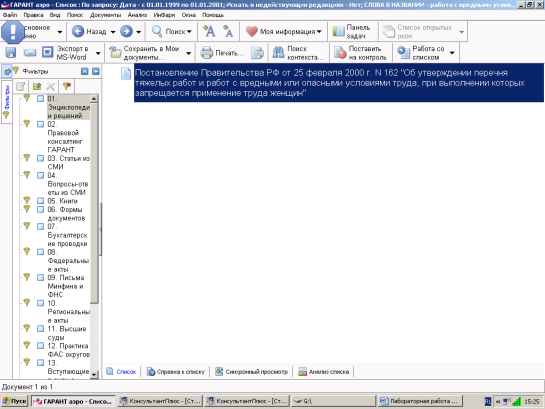Image resolution: width=545 pixels, height=409 pixels.
Task: Open list of open windows dropdown arrow
Action: tap(462, 32)
